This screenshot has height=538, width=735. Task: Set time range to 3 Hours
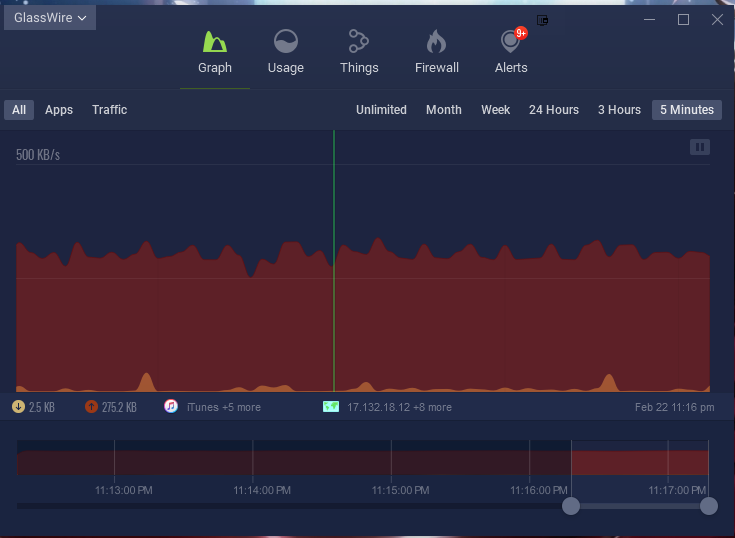coord(619,110)
